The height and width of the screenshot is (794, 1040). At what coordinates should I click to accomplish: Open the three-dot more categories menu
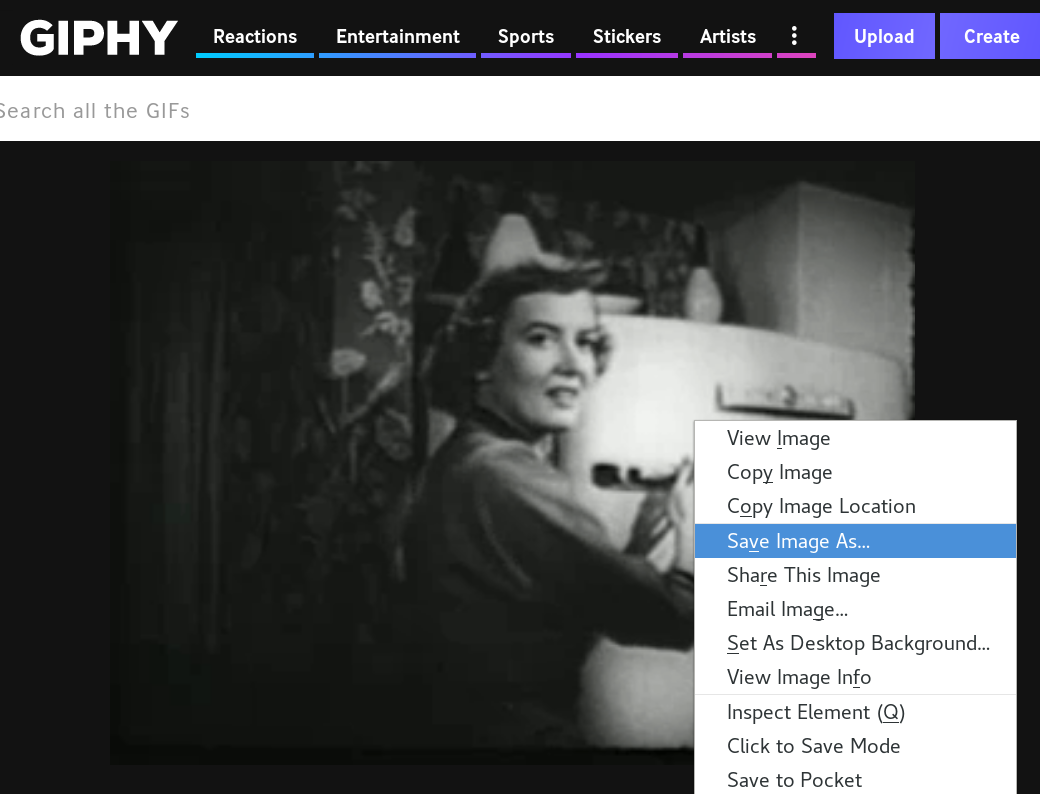[x=795, y=36]
